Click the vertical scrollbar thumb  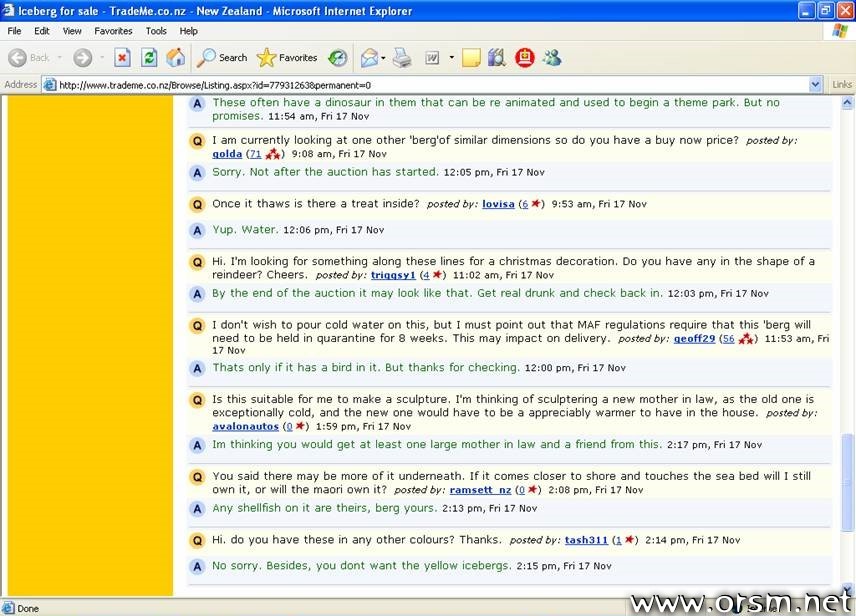point(847,482)
